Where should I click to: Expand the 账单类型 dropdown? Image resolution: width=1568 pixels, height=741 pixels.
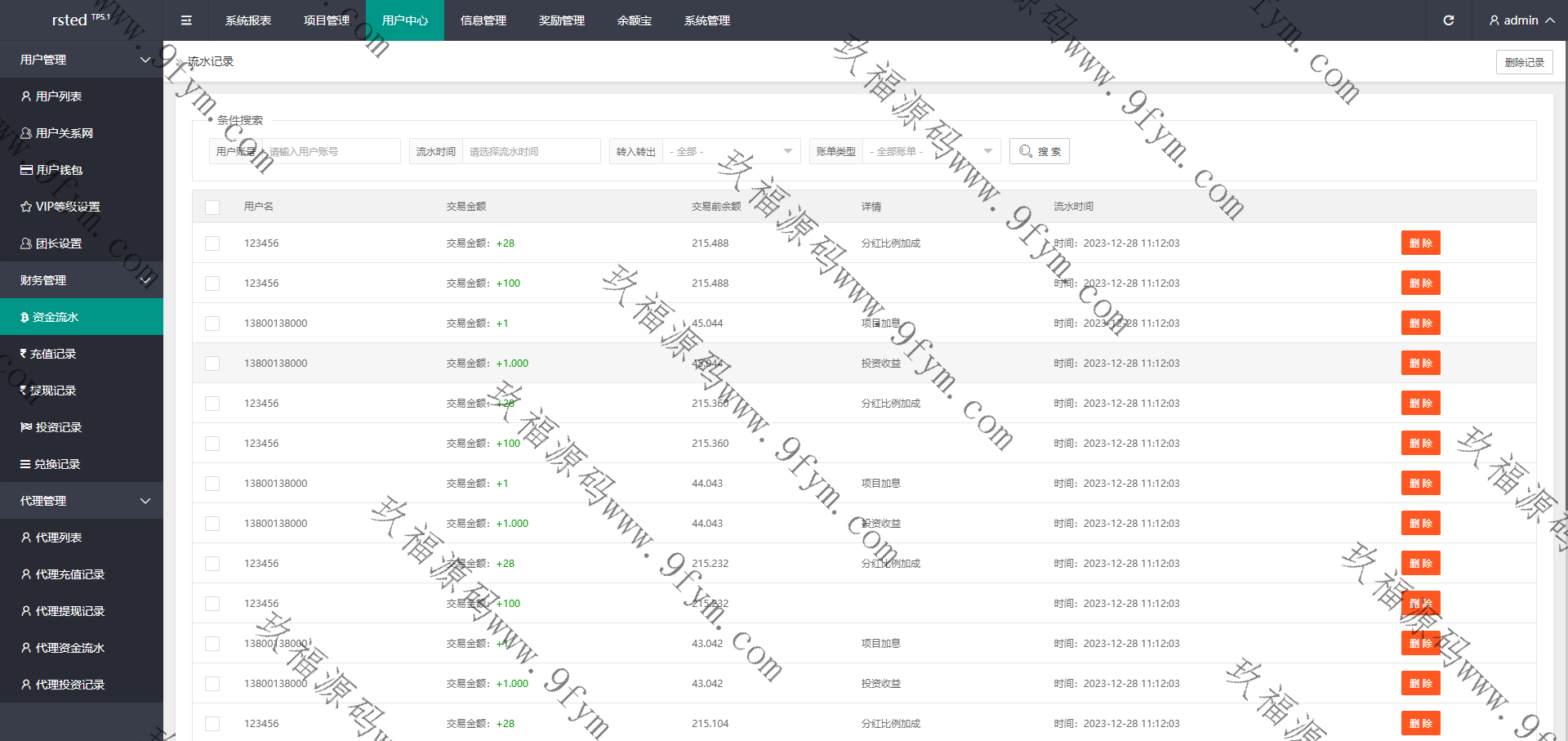tap(931, 151)
